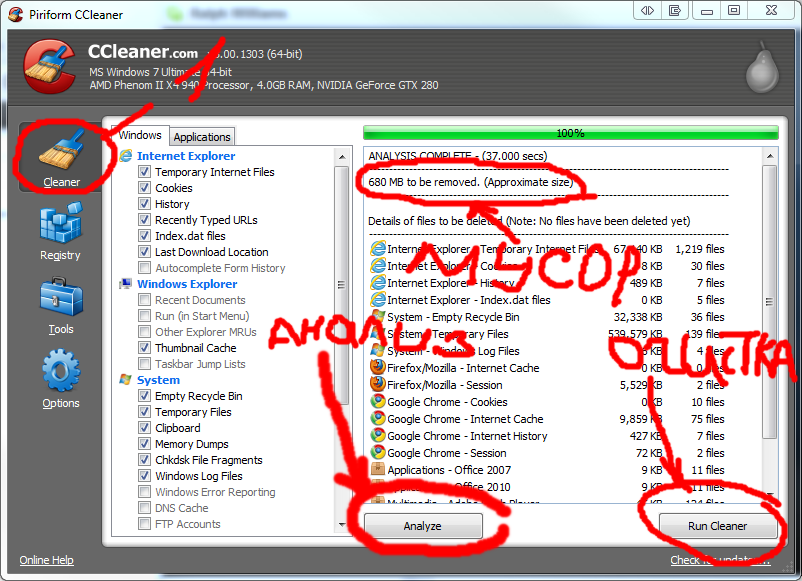This screenshot has height=581, width=802.
Task: Click '32,338 KB' size value
Action: pos(638,317)
